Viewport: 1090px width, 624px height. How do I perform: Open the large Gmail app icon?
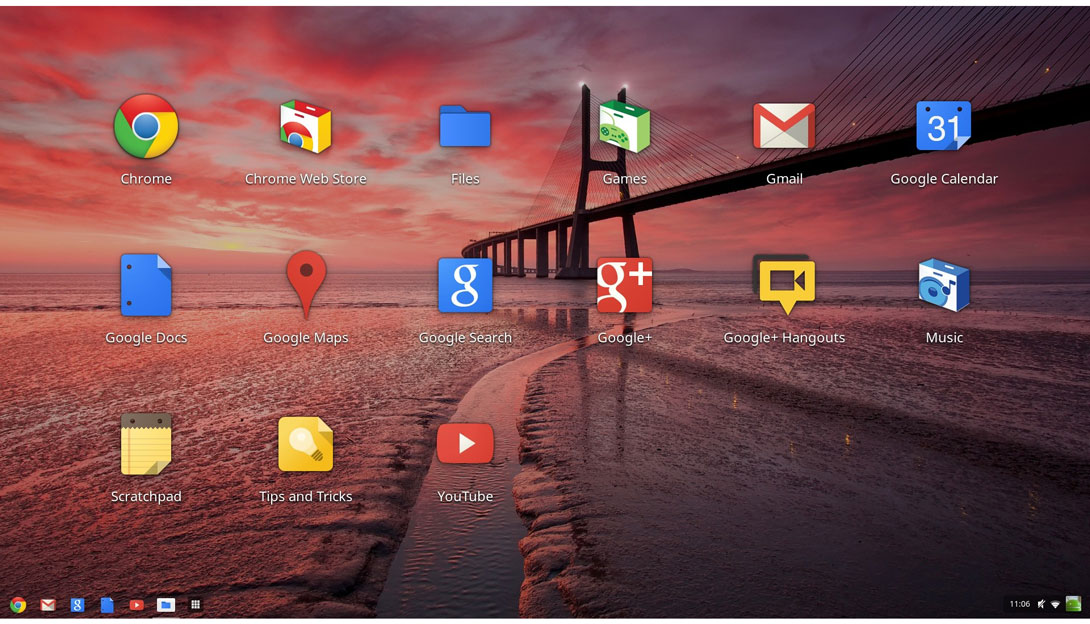784,126
